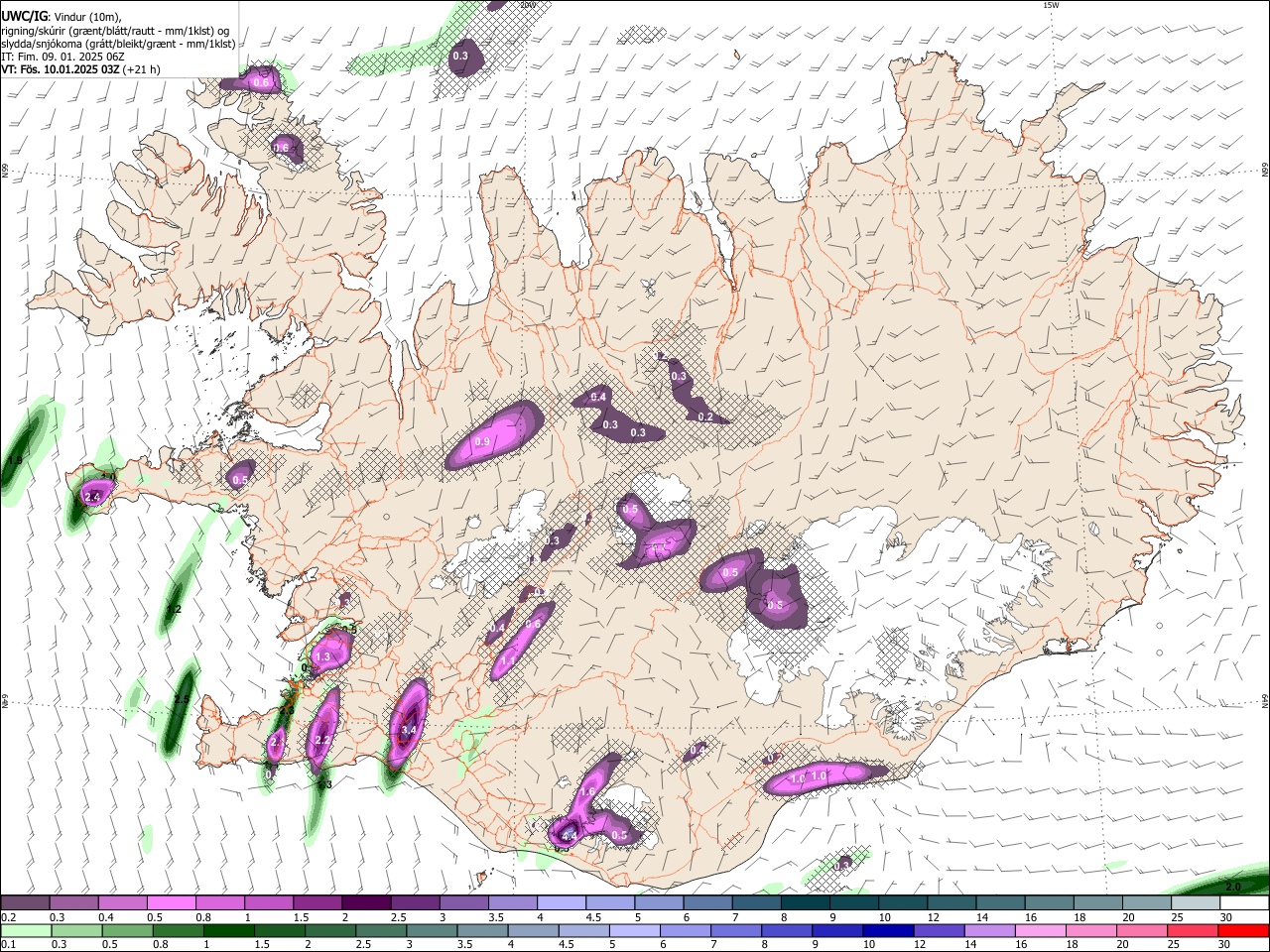1270x952 pixels.
Task: Click the UWC/IG title in the header box
Action: [x=24, y=15]
